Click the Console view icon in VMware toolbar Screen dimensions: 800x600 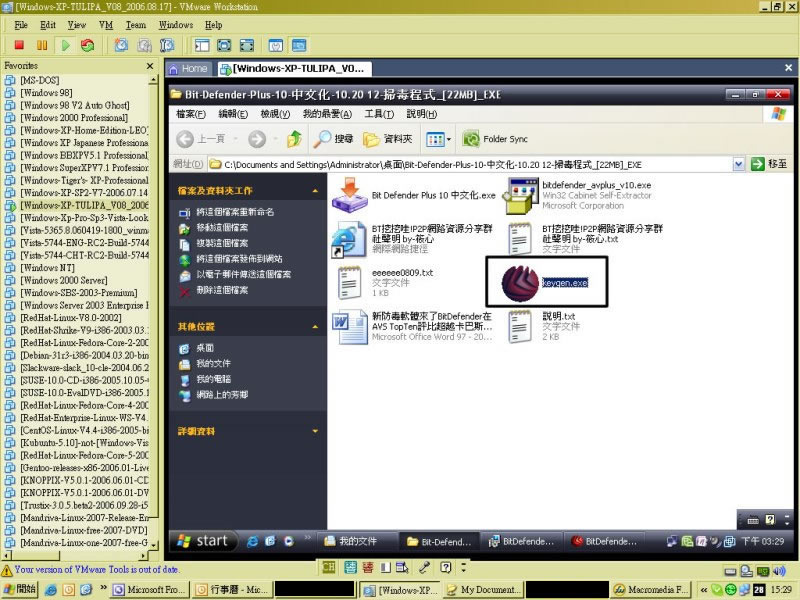[x=299, y=45]
